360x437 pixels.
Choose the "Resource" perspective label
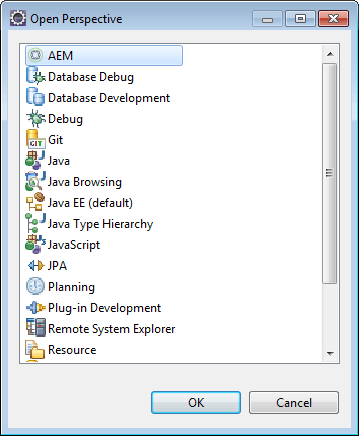click(x=72, y=350)
